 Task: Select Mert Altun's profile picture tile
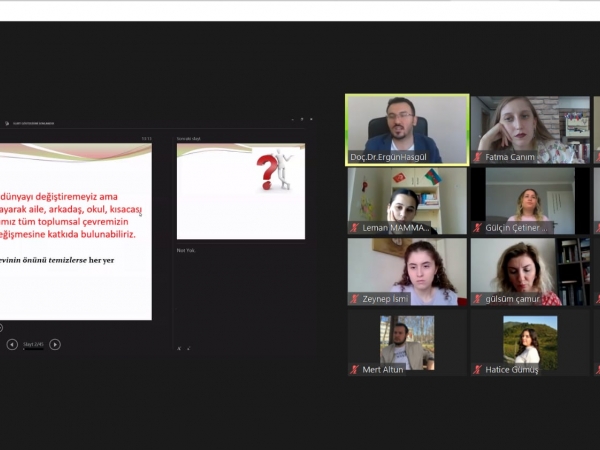pyautogui.click(x=407, y=342)
